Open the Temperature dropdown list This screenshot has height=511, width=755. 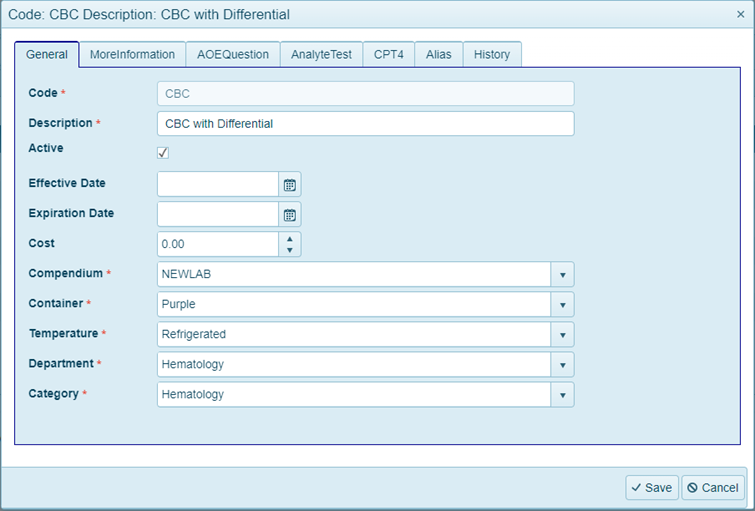(562, 334)
